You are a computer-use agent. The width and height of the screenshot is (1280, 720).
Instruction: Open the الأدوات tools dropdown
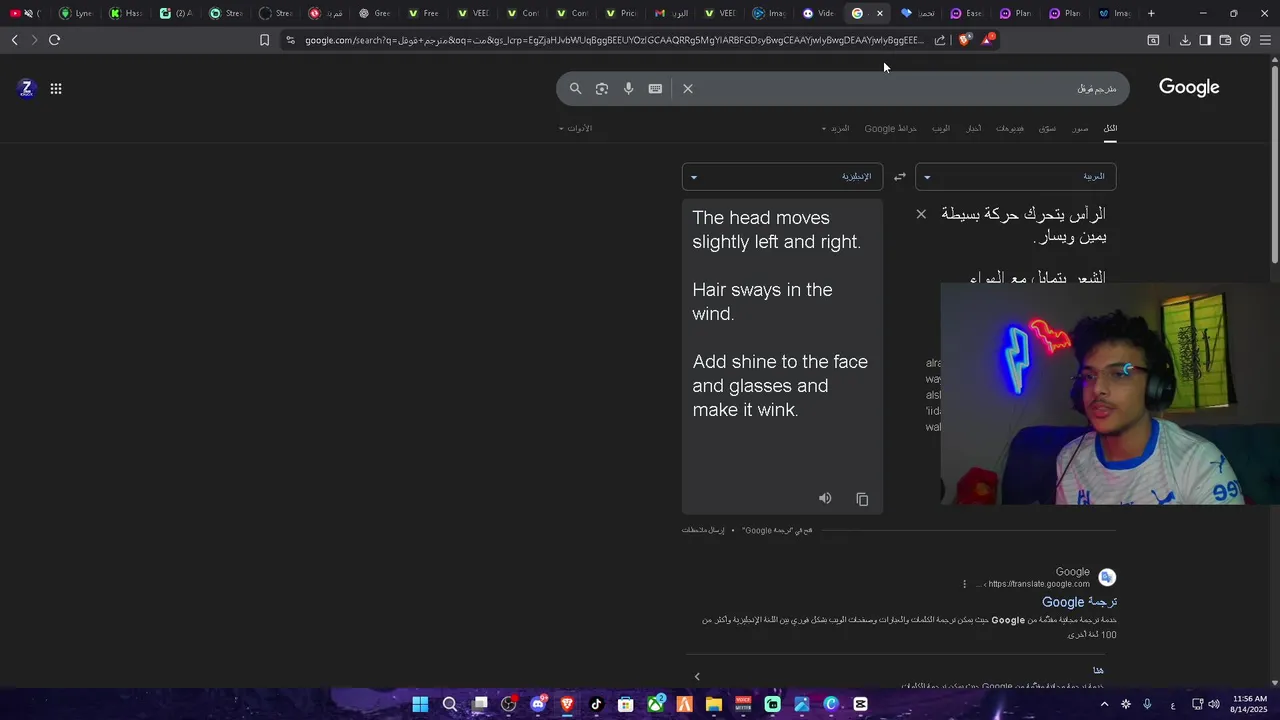tap(575, 128)
